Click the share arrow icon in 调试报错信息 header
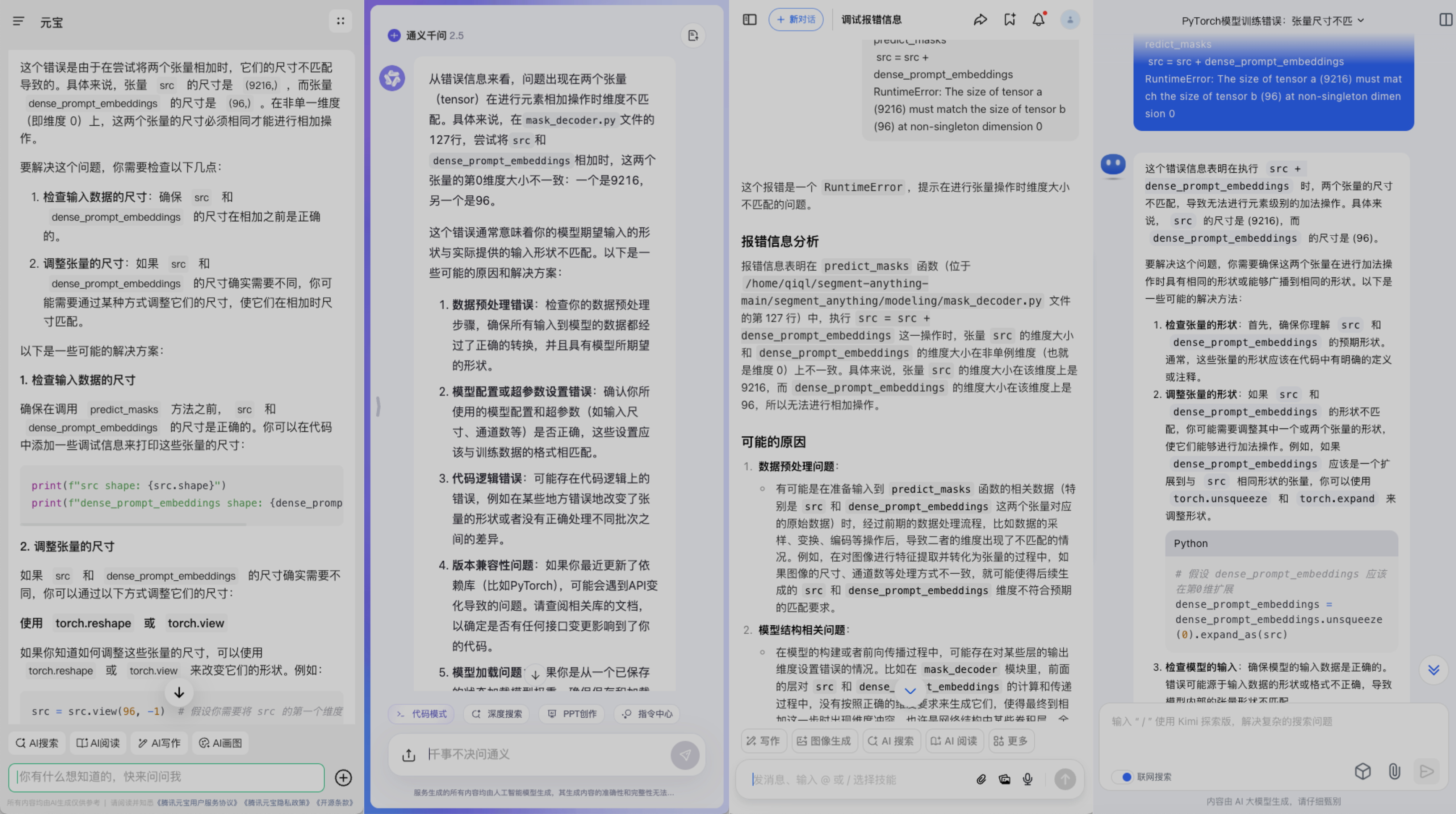 980,20
